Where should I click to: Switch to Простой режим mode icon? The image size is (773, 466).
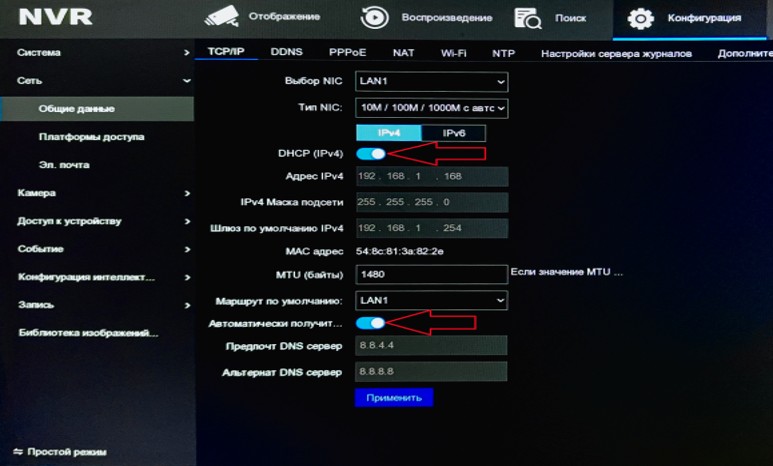18,452
